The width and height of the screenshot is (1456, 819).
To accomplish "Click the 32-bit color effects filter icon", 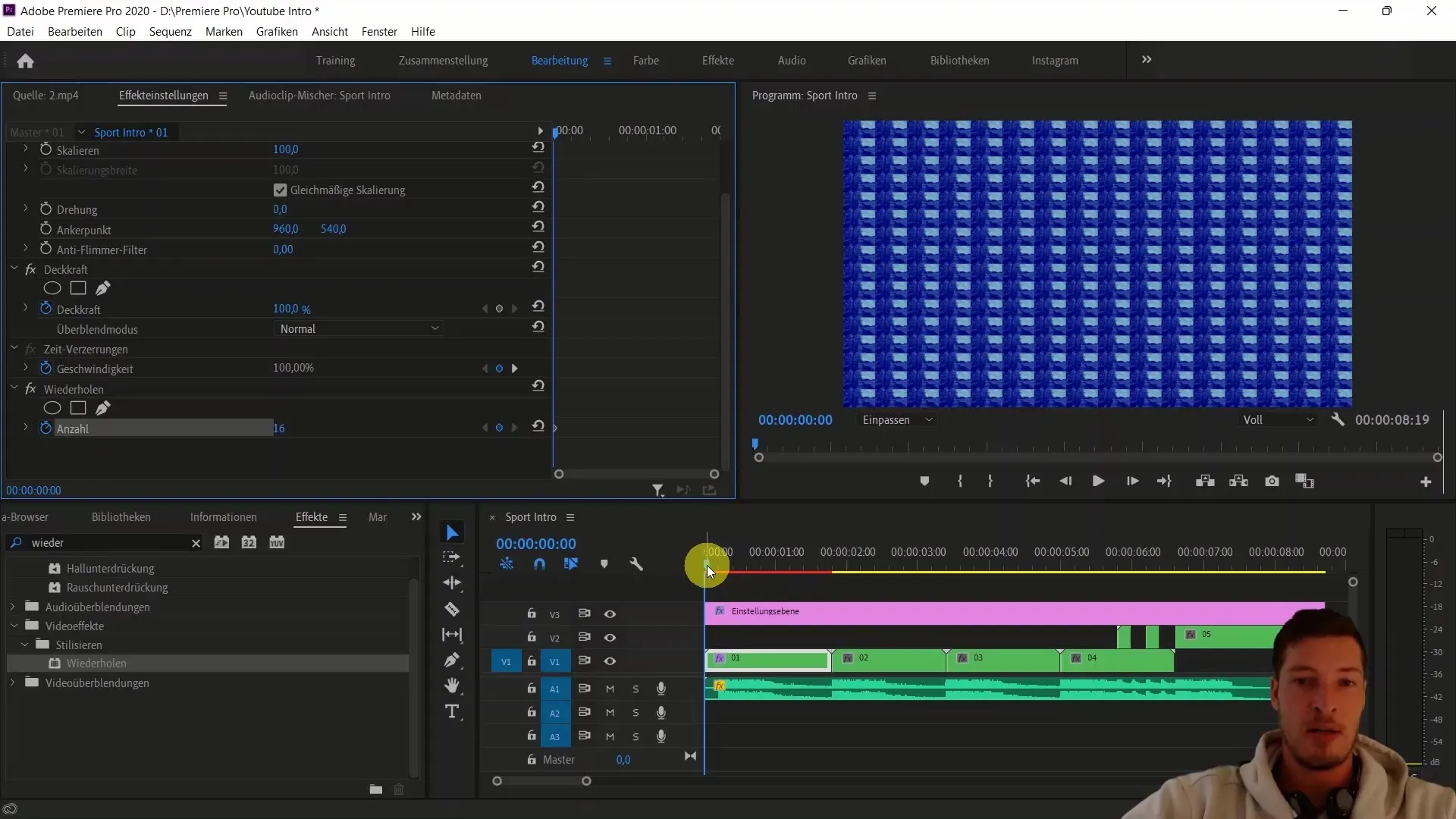I will 249,542.
